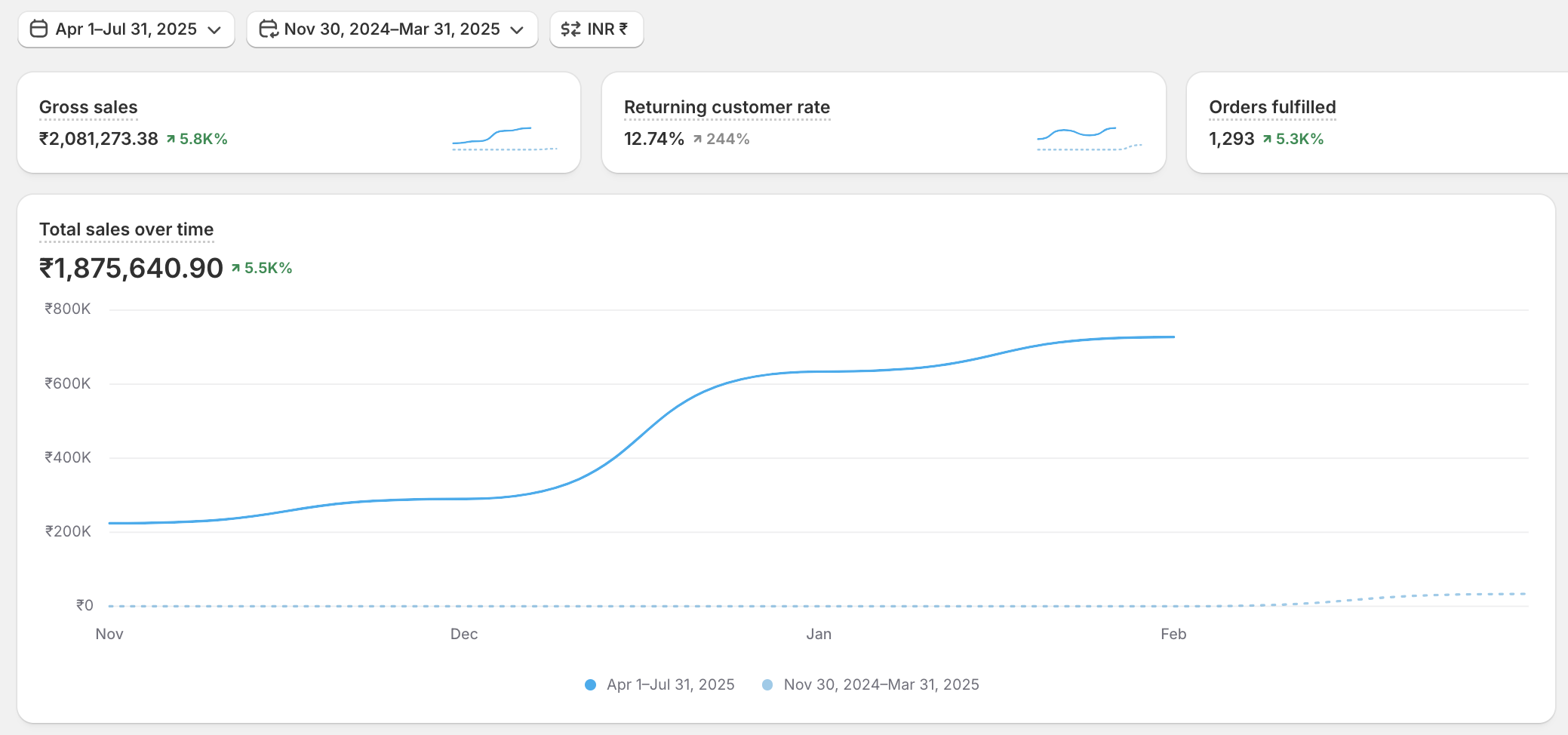Click the currency exchange arrows icon

570,29
